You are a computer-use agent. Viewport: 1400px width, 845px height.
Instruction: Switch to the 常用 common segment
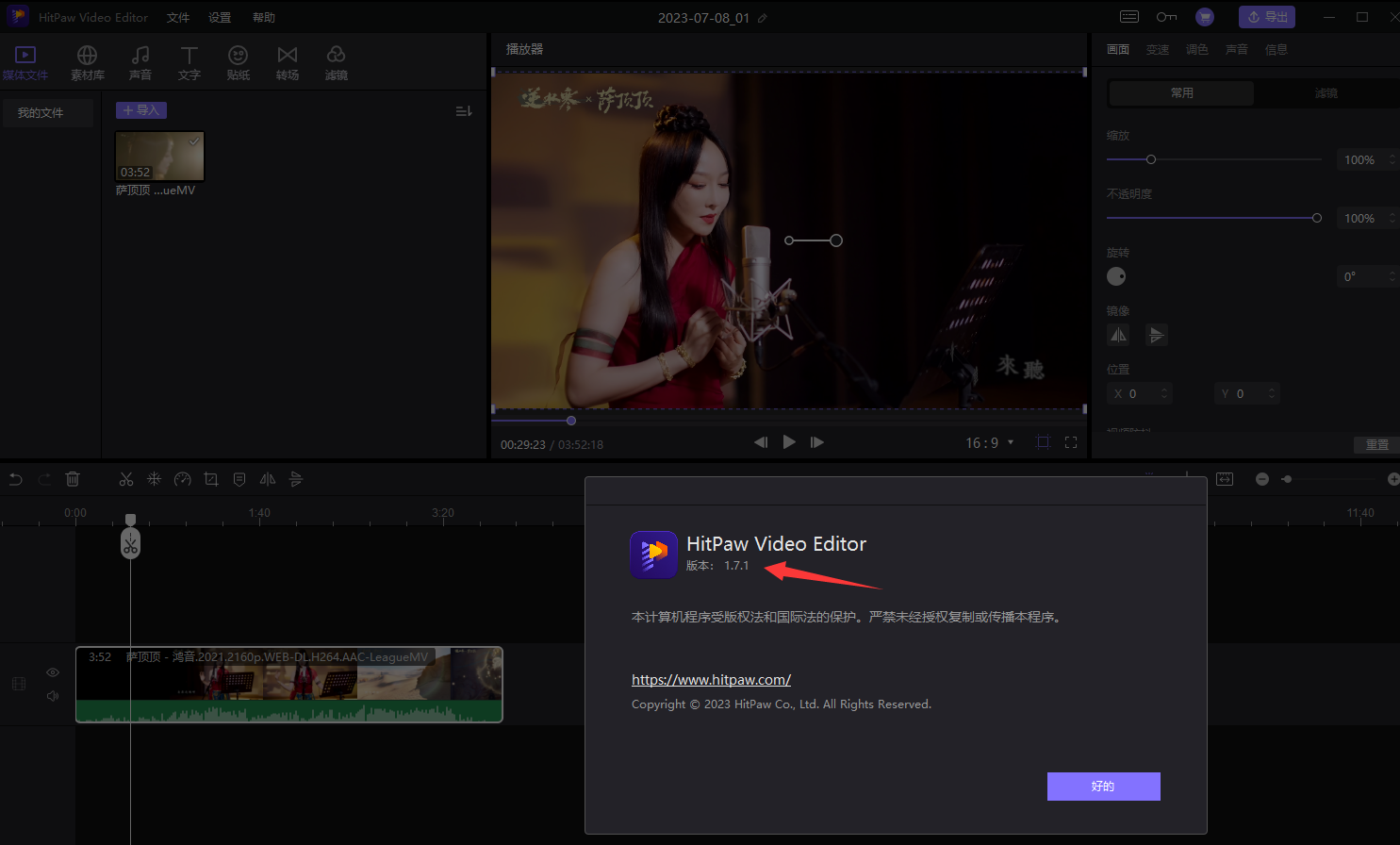tap(1182, 92)
